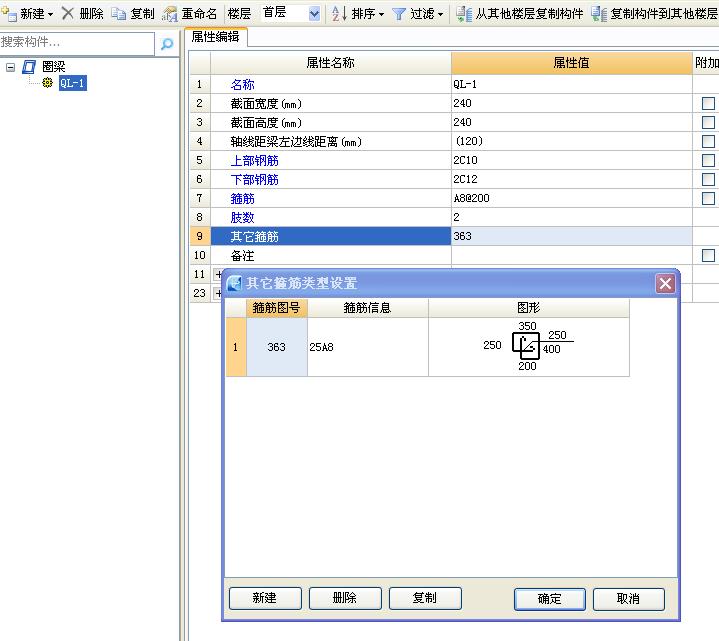The image size is (719, 641).
Task: Close the 其它箍筋类型设置 dialog
Action: point(665,283)
